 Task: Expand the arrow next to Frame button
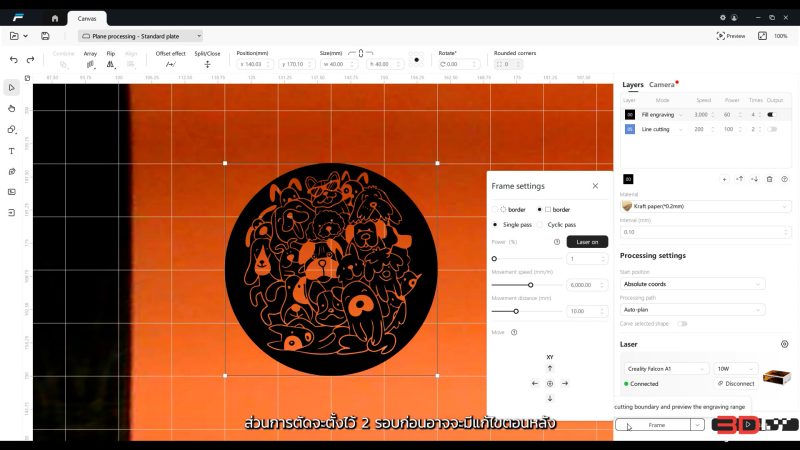coord(697,424)
